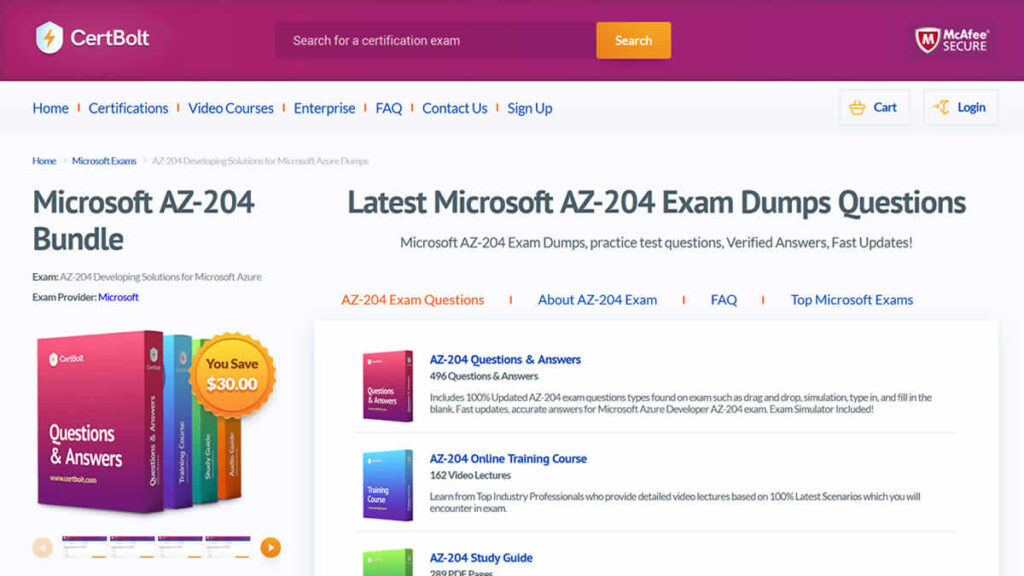1024x576 pixels.
Task: Open AZ-204 Online Training Course link
Action: pyautogui.click(x=508, y=459)
